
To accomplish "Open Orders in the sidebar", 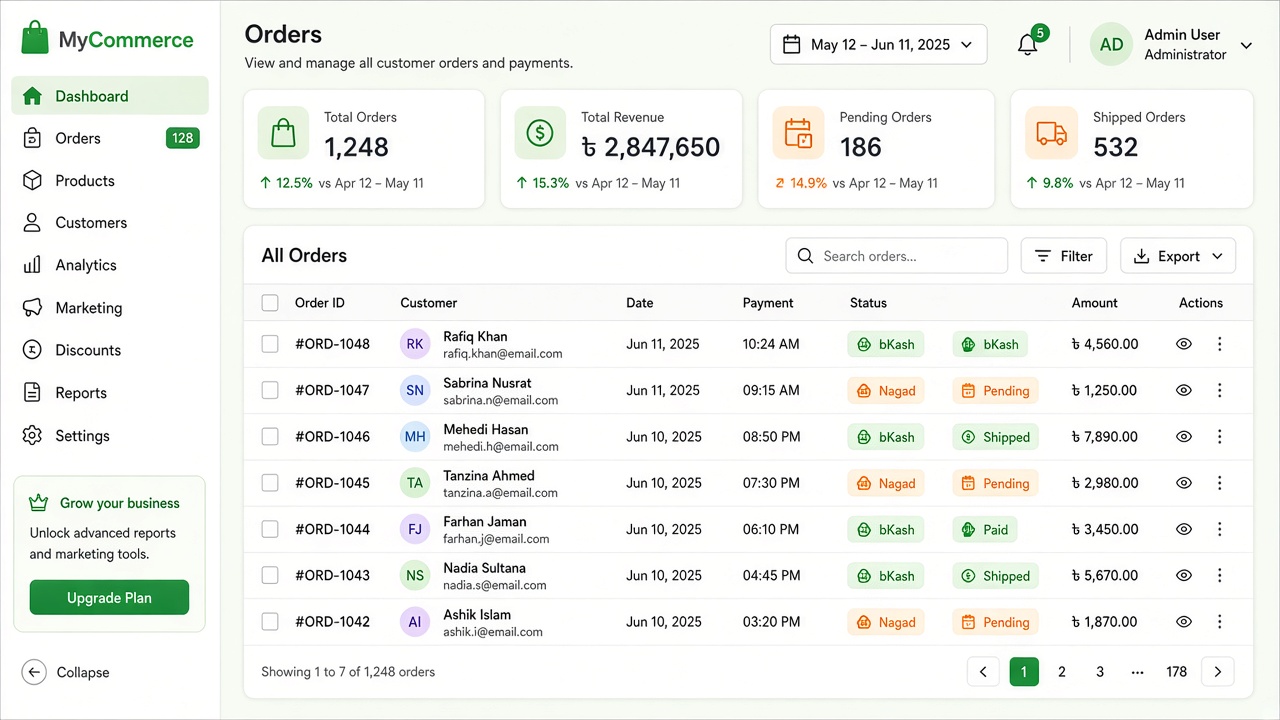I will 110,138.
